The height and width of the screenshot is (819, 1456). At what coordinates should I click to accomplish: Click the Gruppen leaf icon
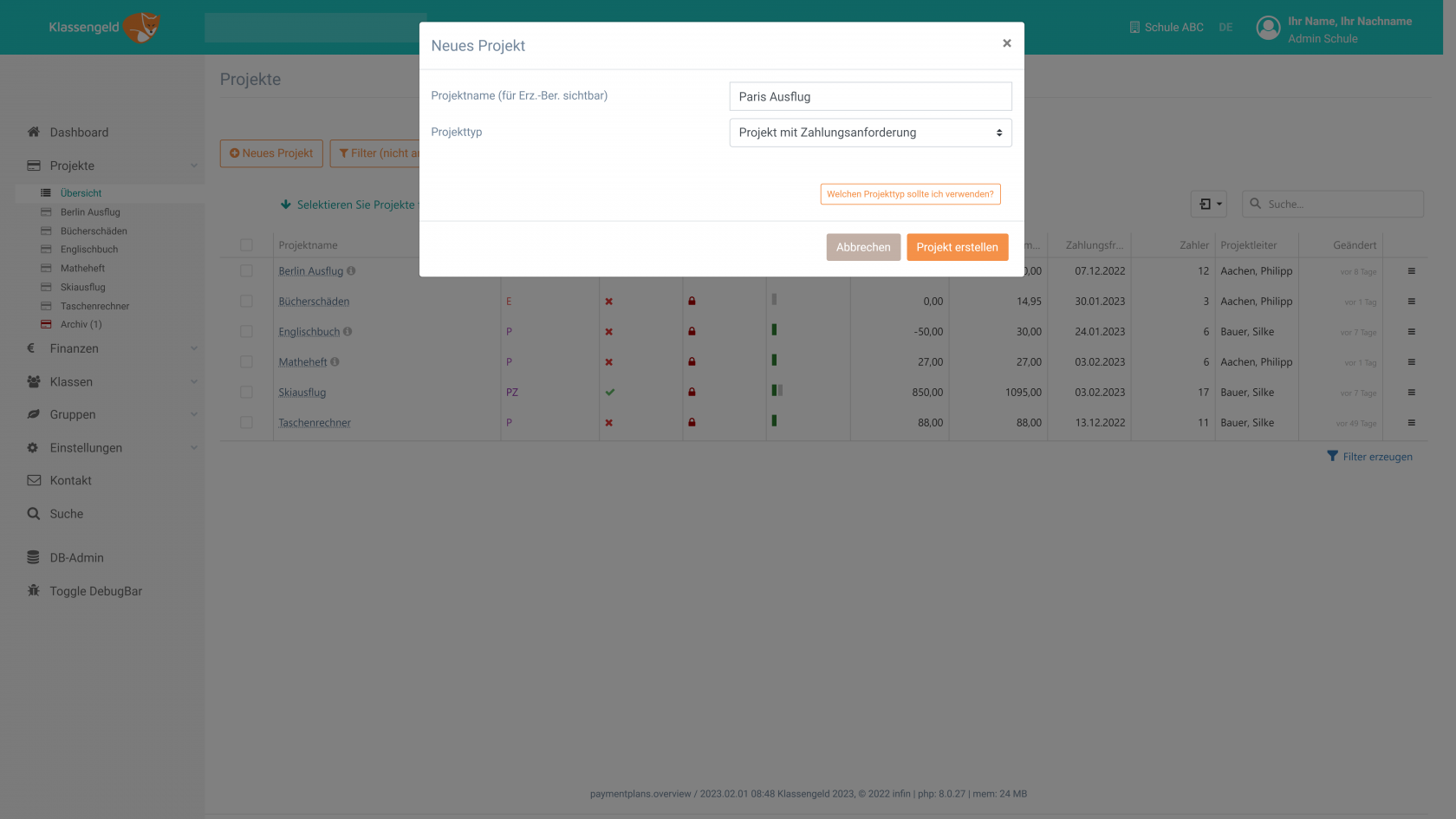tap(34, 414)
